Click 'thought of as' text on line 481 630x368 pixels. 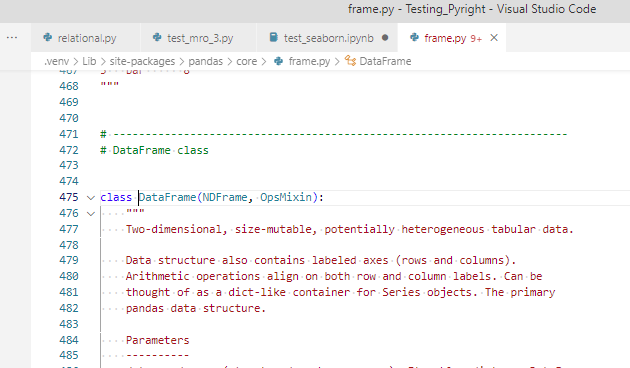click(x=167, y=292)
